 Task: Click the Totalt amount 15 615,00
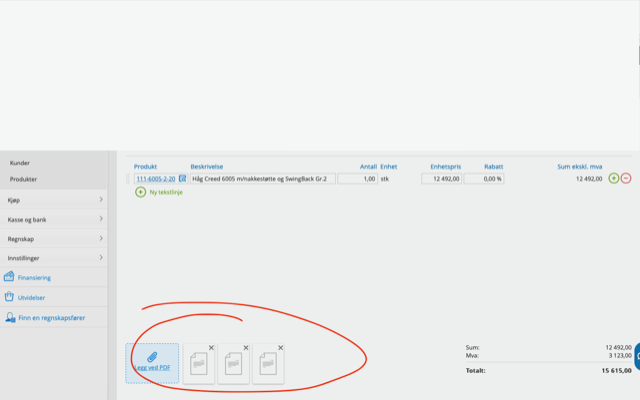pyautogui.click(x=616, y=371)
